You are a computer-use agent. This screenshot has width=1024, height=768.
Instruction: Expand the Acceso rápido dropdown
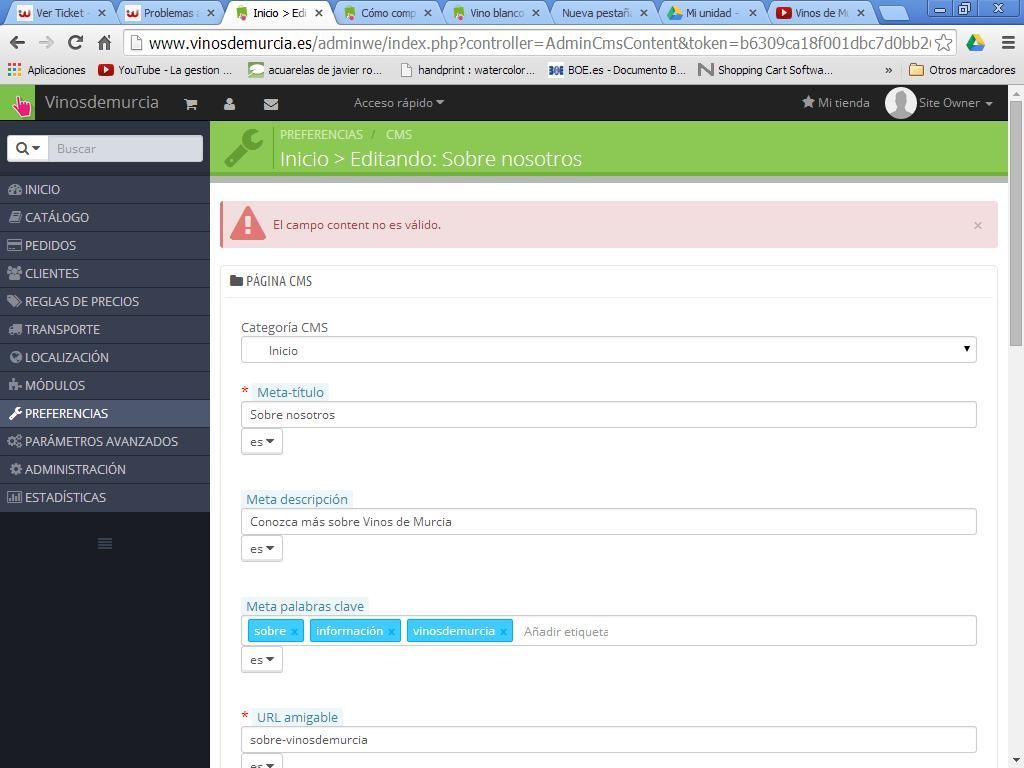398,103
